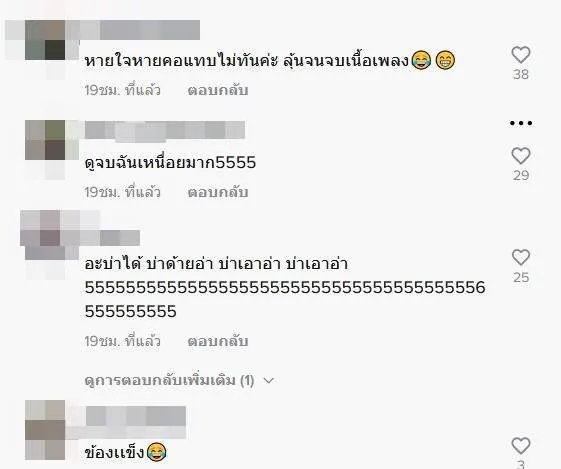The image size is (561, 469).
Task: Click the laughing emoji after ข้องแข็ง
Action: pyautogui.click(x=157, y=451)
